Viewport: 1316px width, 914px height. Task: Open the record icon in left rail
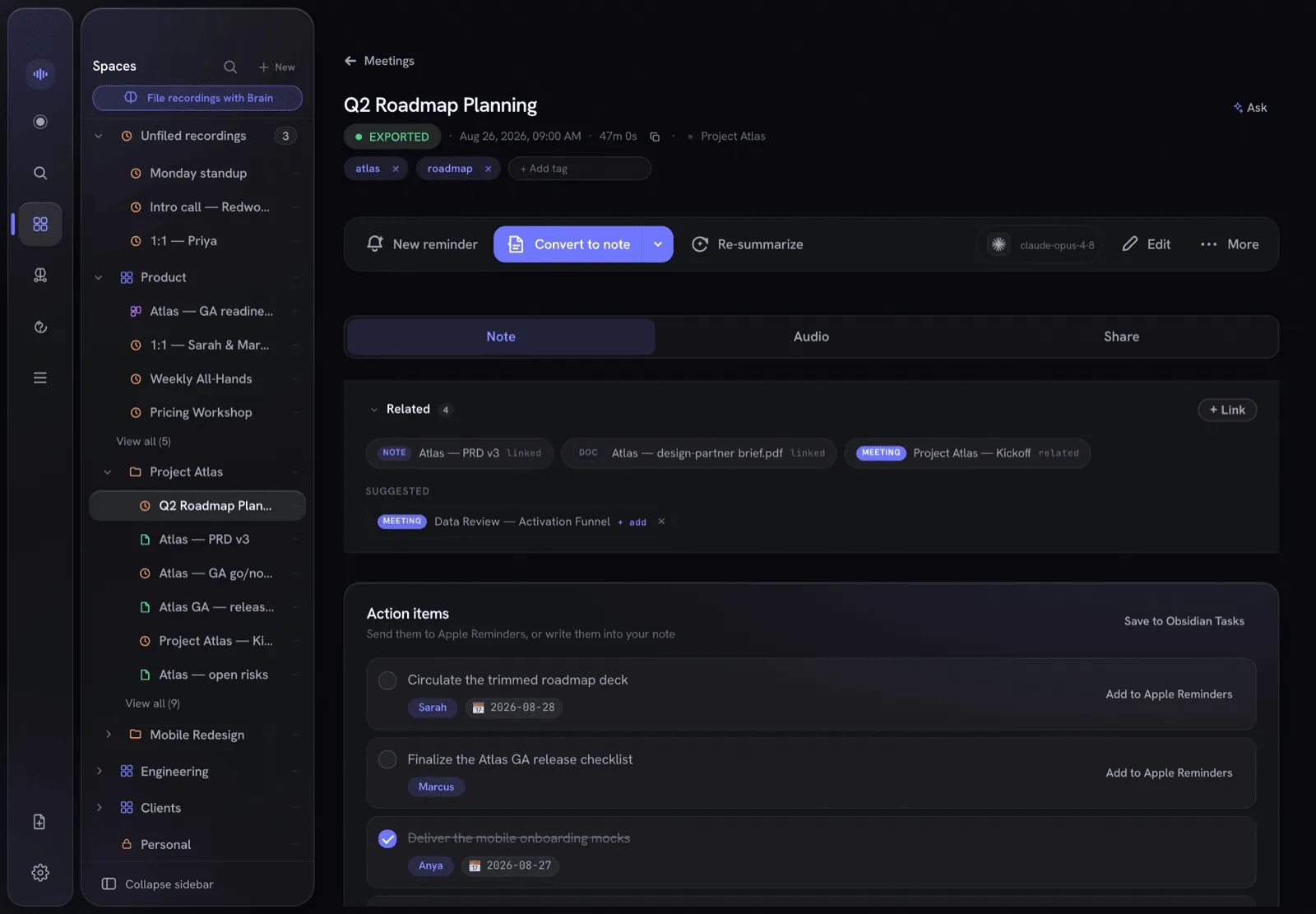click(40, 122)
